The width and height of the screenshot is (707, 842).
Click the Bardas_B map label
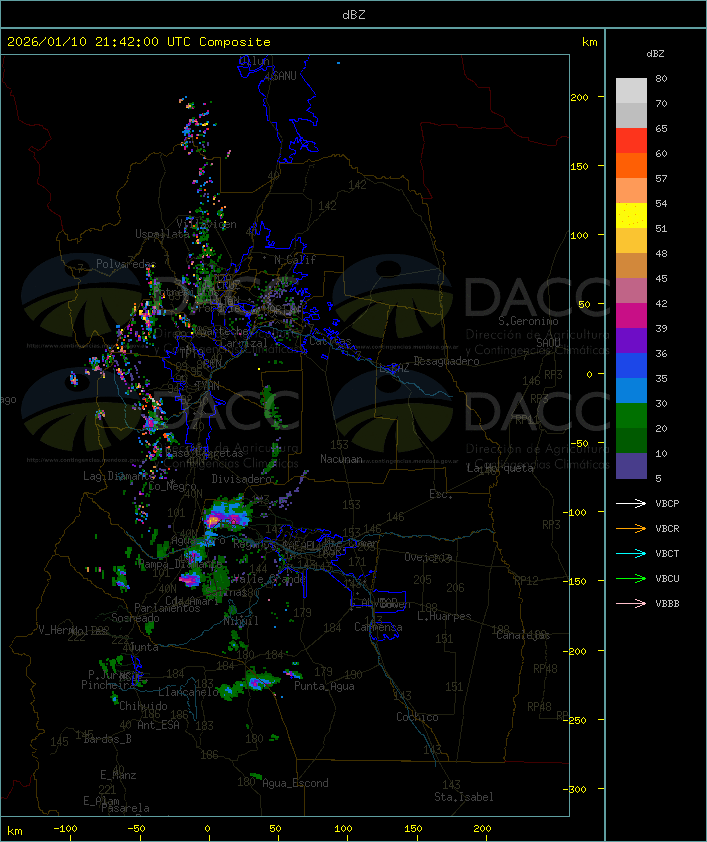tap(107, 739)
